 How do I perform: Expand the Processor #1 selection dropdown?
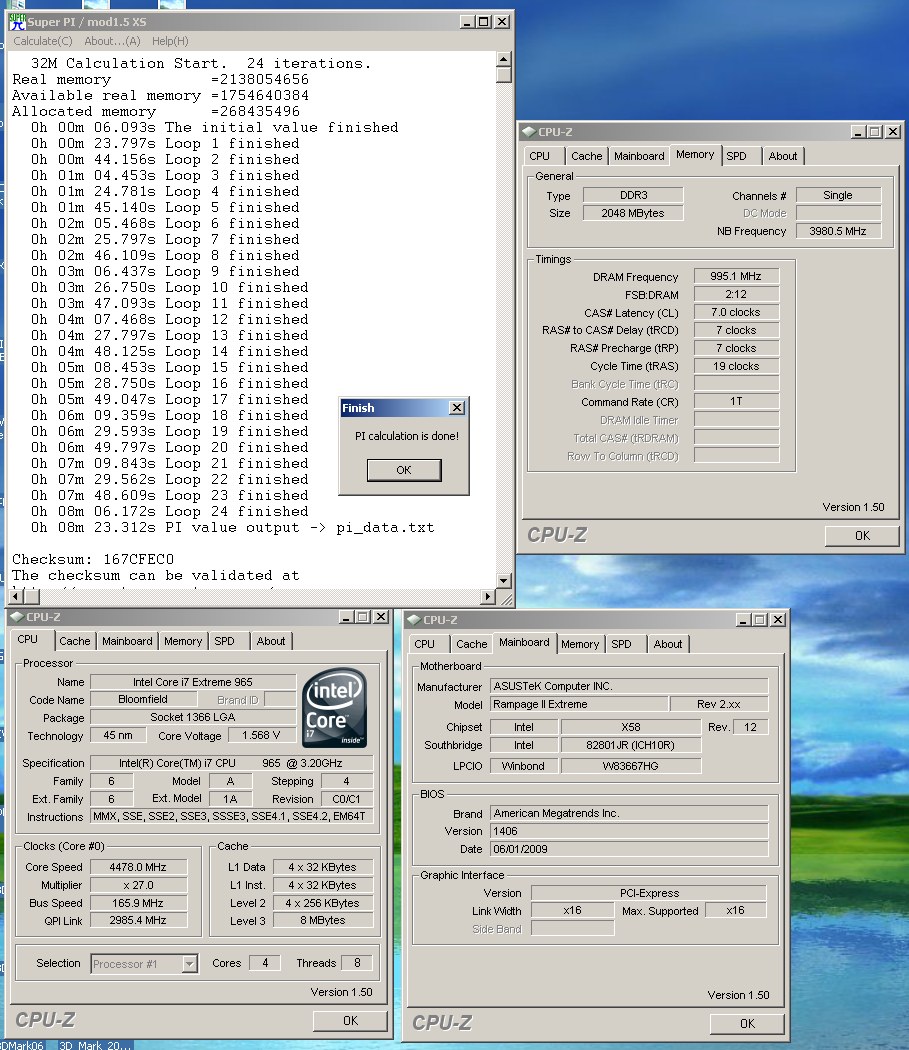pyautogui.click(x=190, y=964)
